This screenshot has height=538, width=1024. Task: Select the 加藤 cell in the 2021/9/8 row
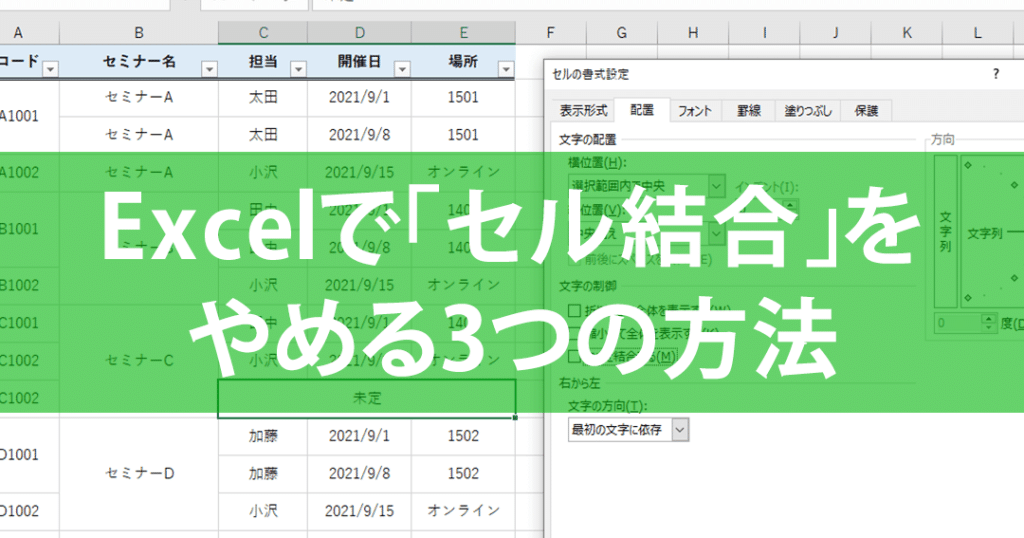tap(263, 473)
